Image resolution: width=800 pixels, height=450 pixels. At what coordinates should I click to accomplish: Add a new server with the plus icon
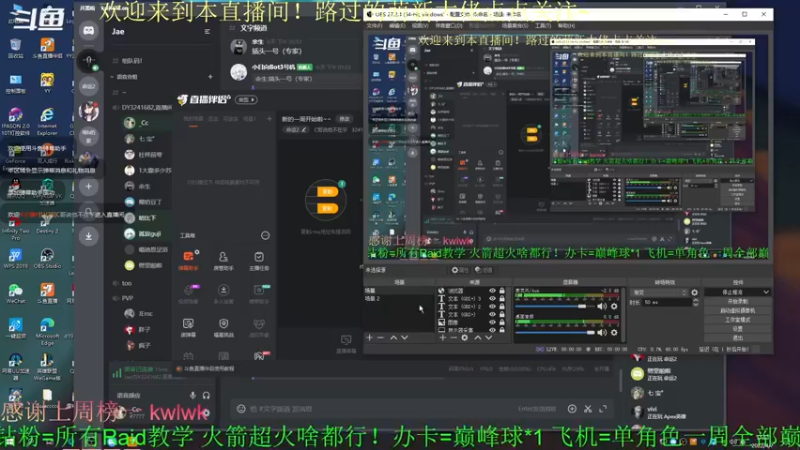88,187
